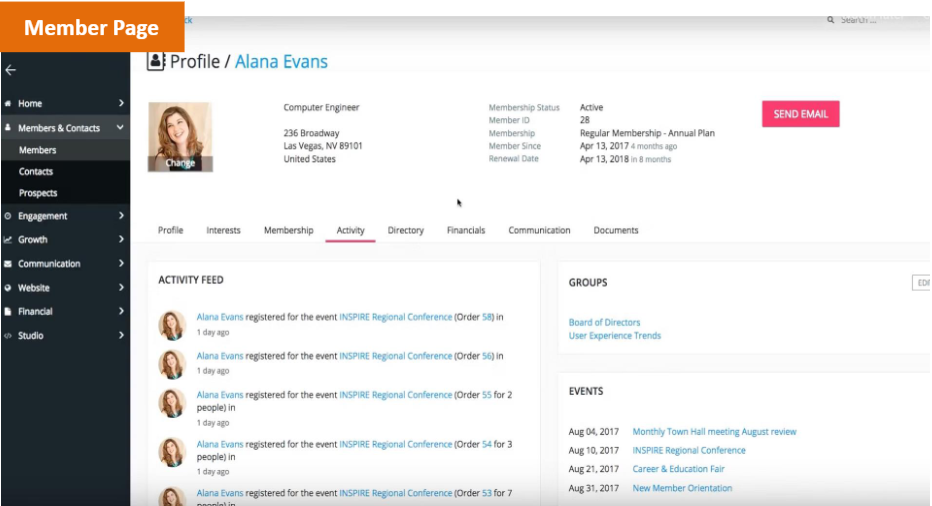The height and width of the screenshot is (506, 932).
Task: Switch to the Directory tab
Action: coord(406,231)
